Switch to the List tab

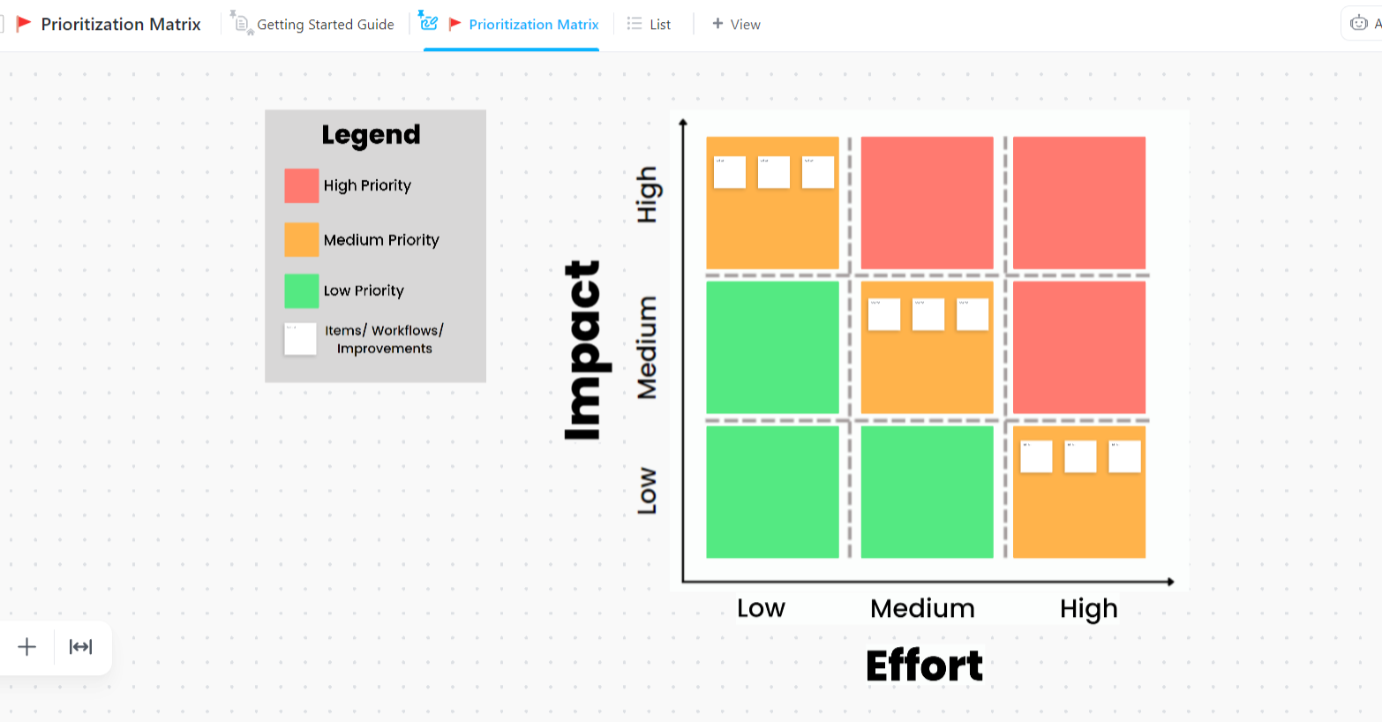coord(648,23)
